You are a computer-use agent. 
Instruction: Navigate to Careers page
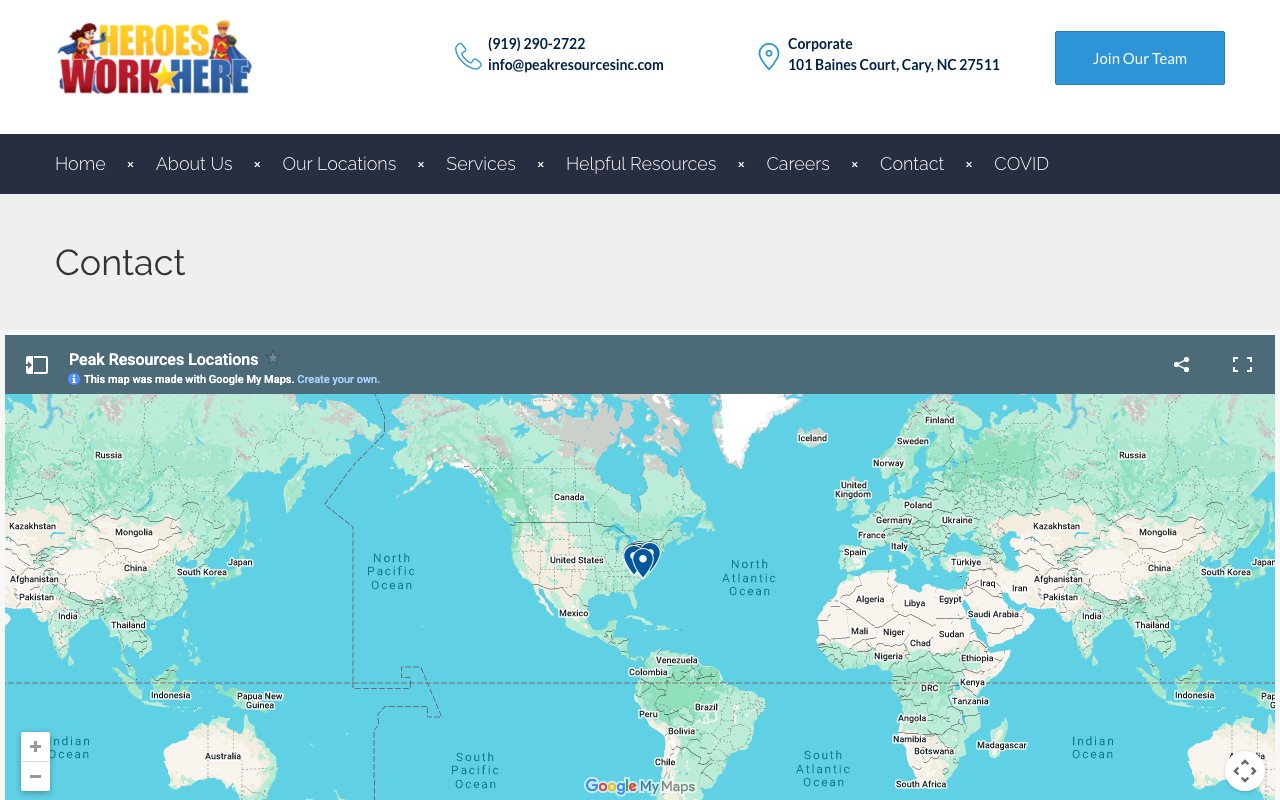pyautogui.click(x=798, y=164)
